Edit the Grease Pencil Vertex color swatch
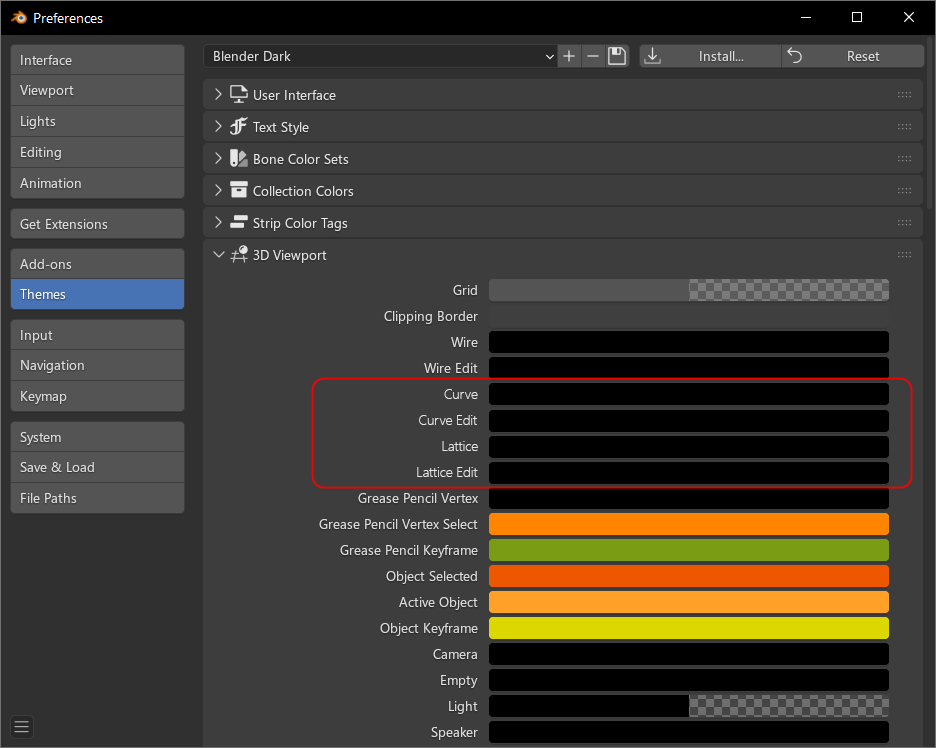 tap(689, 498)
